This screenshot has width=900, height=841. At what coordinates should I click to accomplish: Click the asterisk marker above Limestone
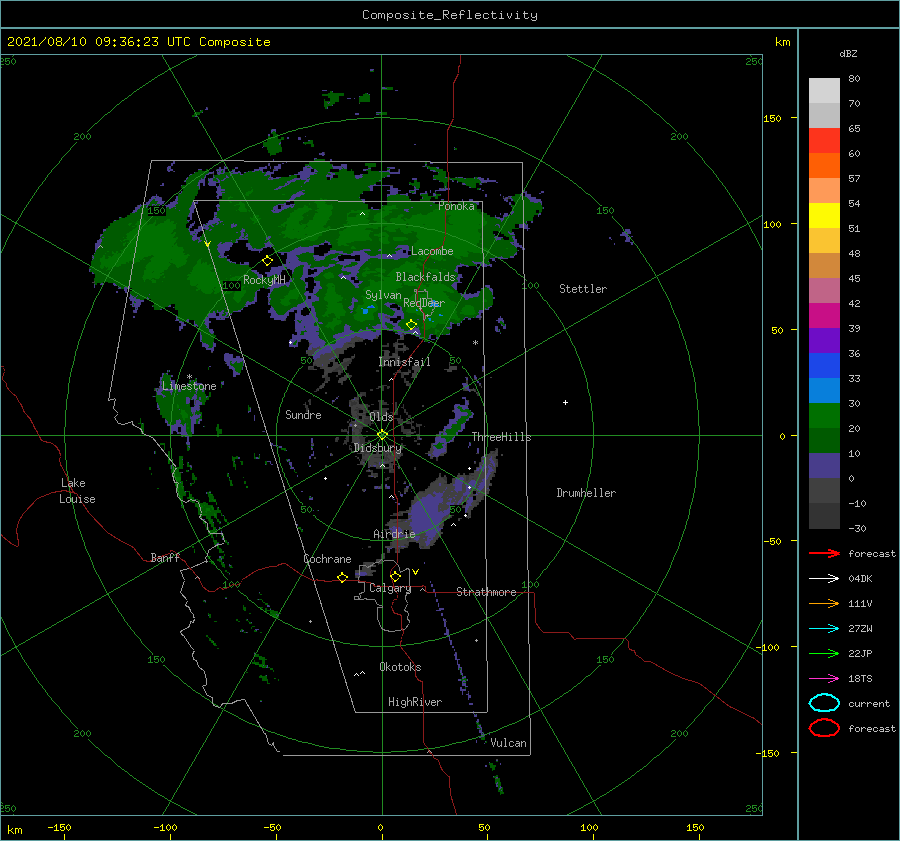(x=189, y=377)
